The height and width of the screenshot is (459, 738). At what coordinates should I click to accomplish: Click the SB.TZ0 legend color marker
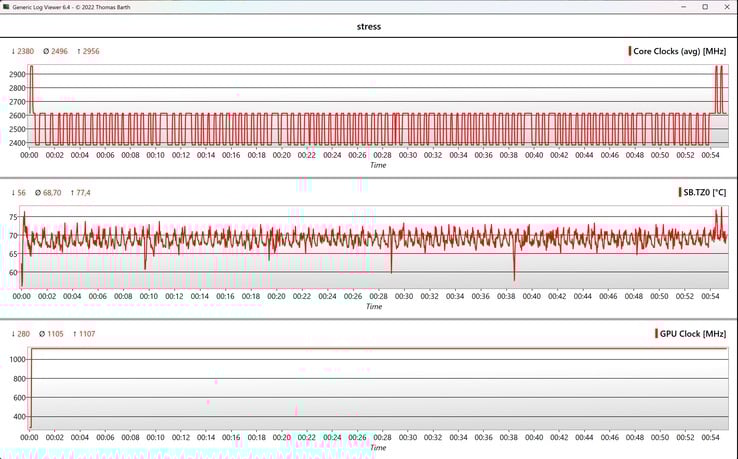click(680, 192)
